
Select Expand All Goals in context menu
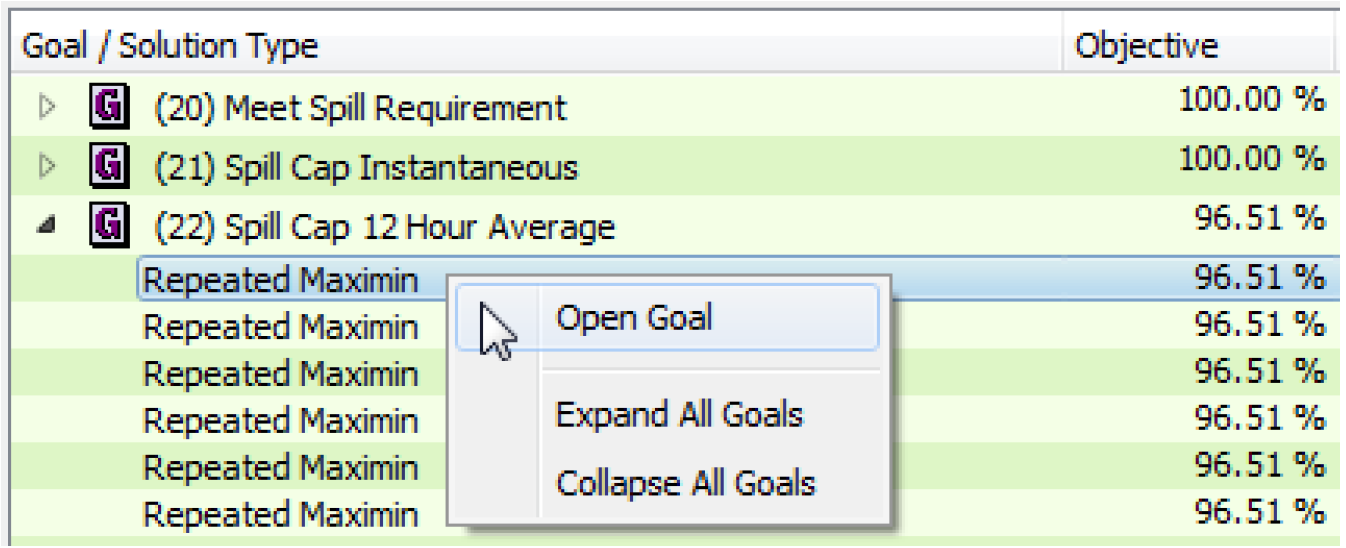(679, 414)
